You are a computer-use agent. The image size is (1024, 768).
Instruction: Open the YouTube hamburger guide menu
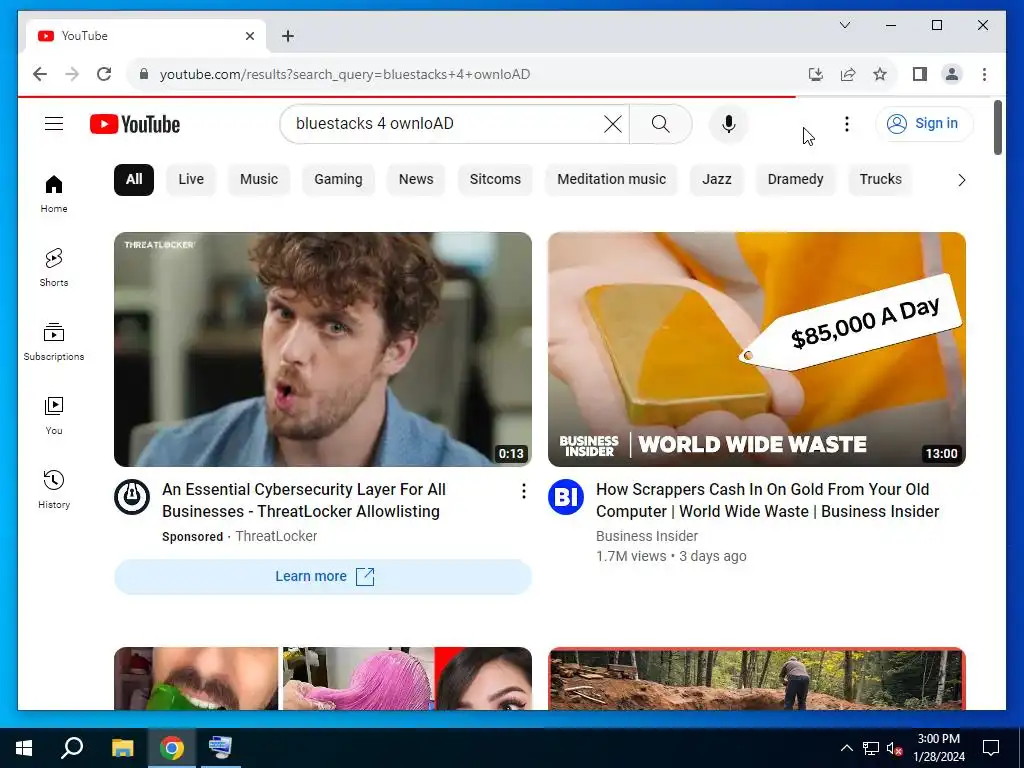[x=54, y=123]
